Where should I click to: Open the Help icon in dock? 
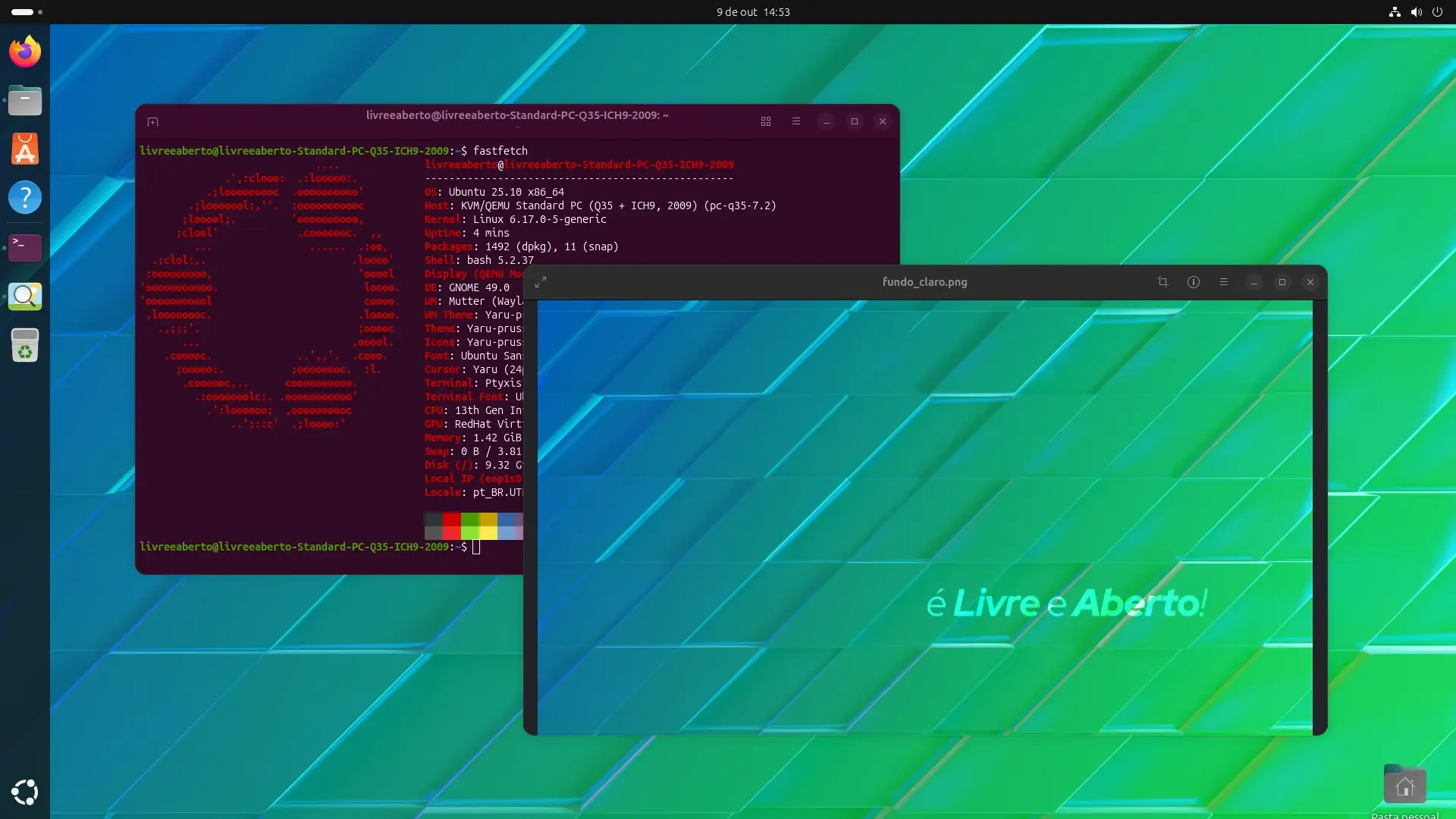[25, 197]
